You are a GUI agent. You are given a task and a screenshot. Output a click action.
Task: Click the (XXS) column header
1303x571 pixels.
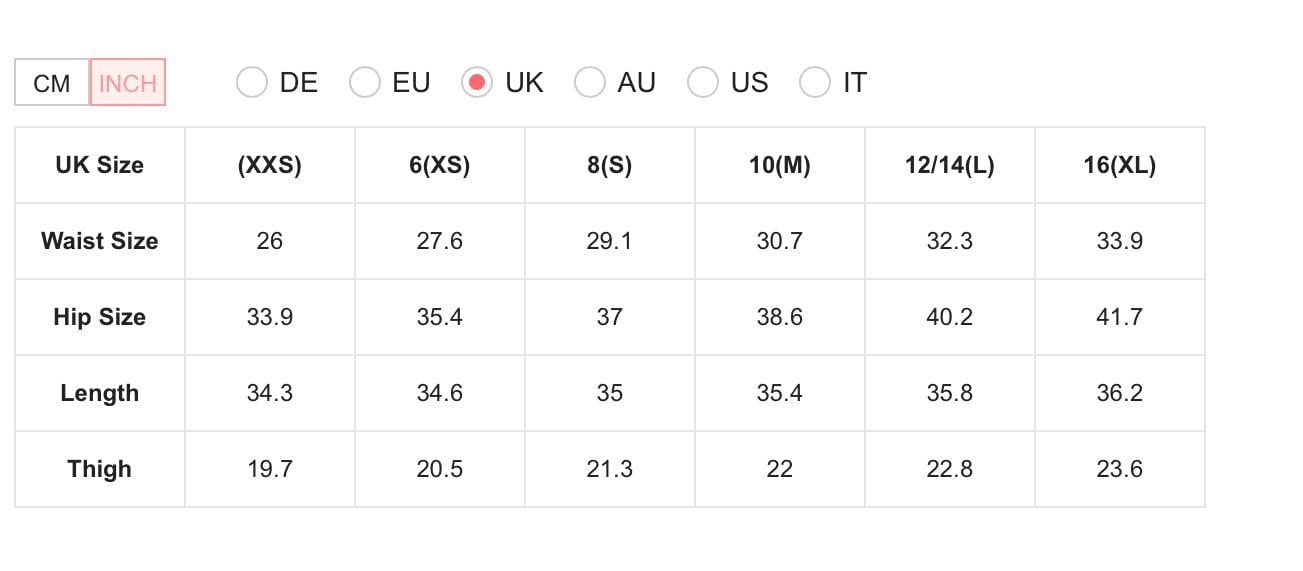(270, 165)
